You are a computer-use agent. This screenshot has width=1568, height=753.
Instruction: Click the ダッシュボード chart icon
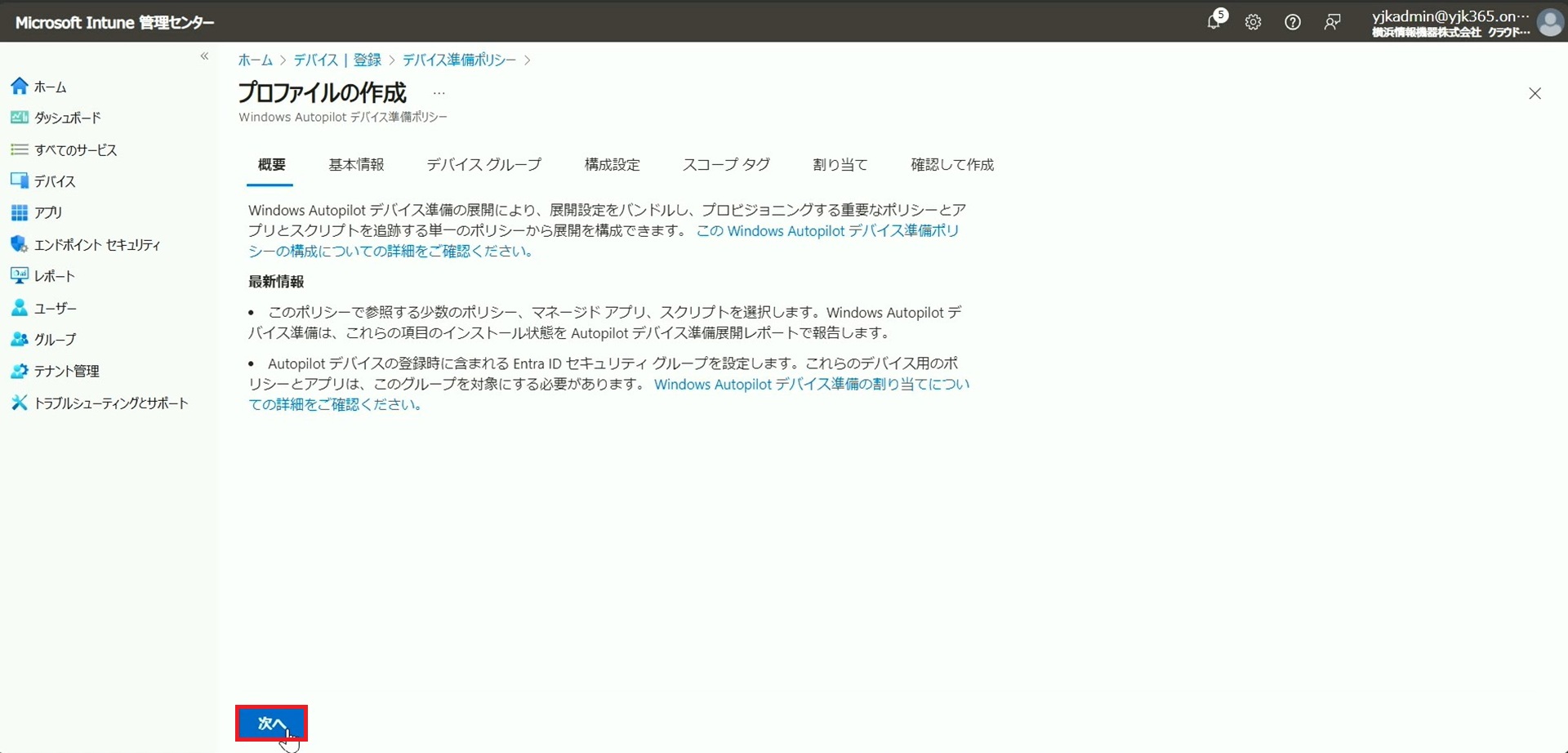20,118
